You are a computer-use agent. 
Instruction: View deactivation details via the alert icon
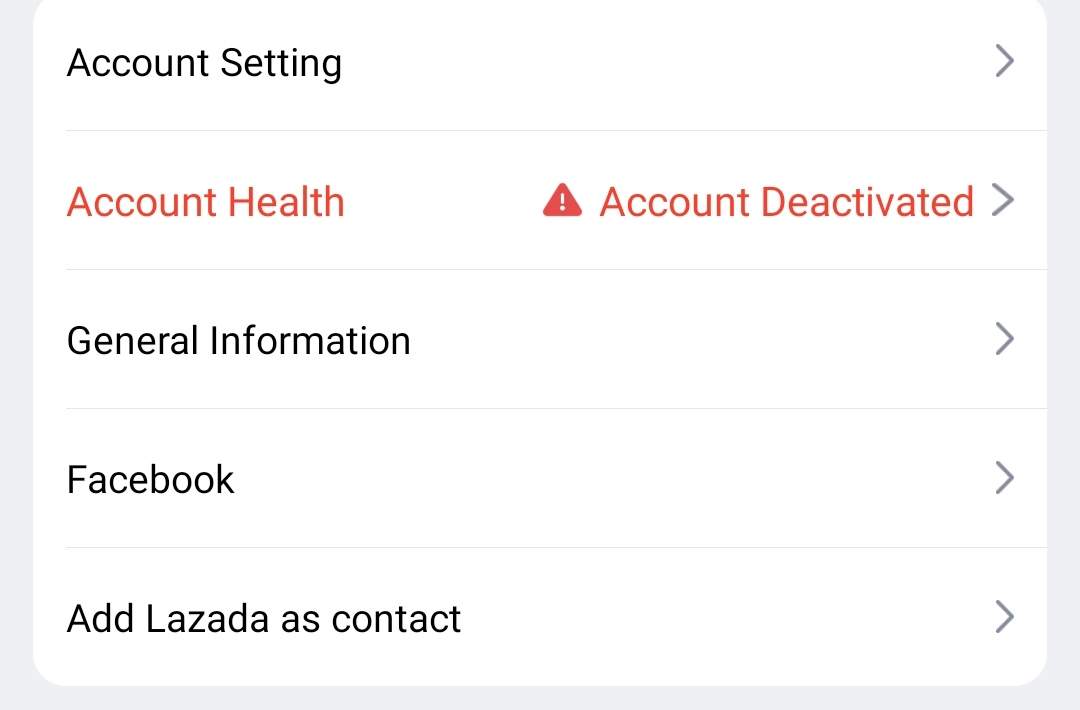pyautogui.click(x=562, y=200)
